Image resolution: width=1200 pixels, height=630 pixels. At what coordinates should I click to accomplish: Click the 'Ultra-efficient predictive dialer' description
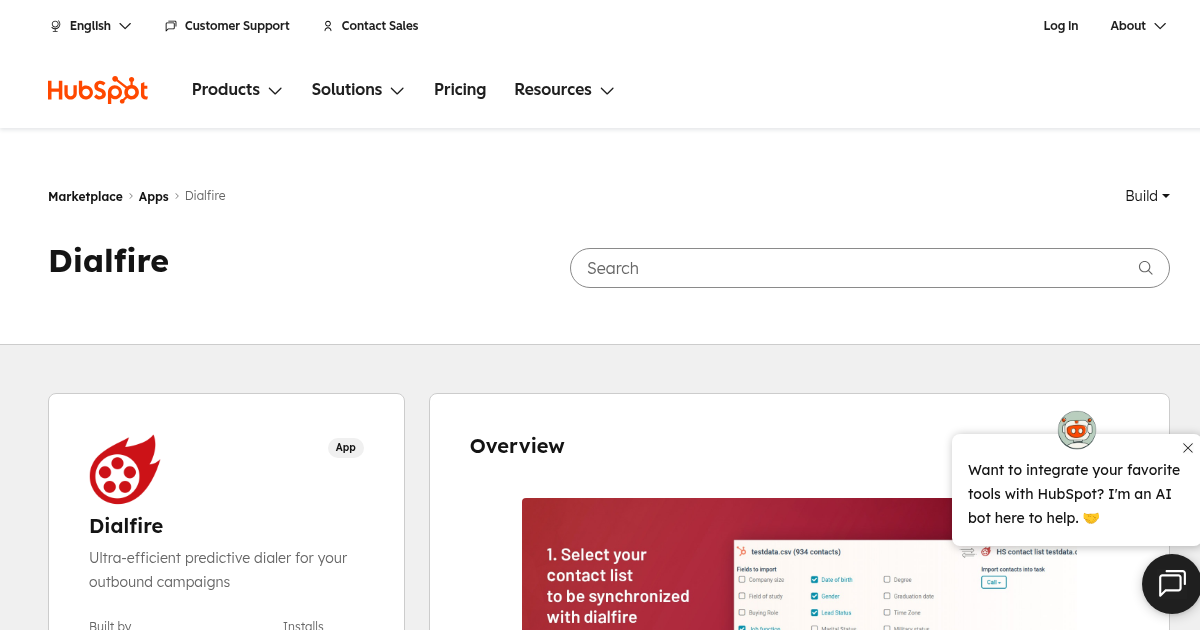click(218, 570)
